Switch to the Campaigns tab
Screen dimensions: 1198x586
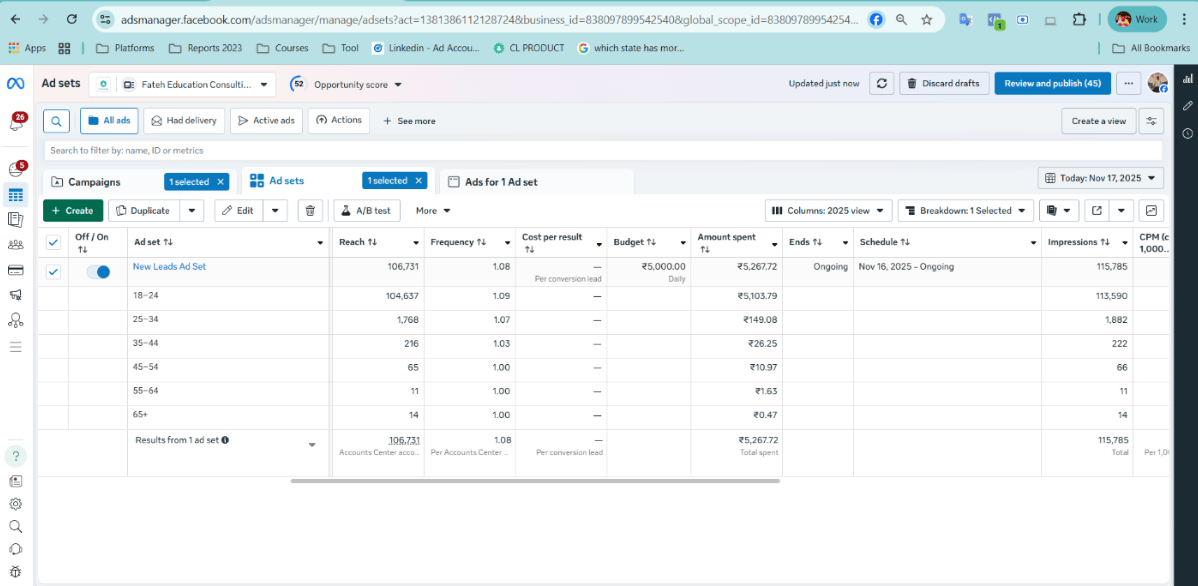(x=94, y=182)
